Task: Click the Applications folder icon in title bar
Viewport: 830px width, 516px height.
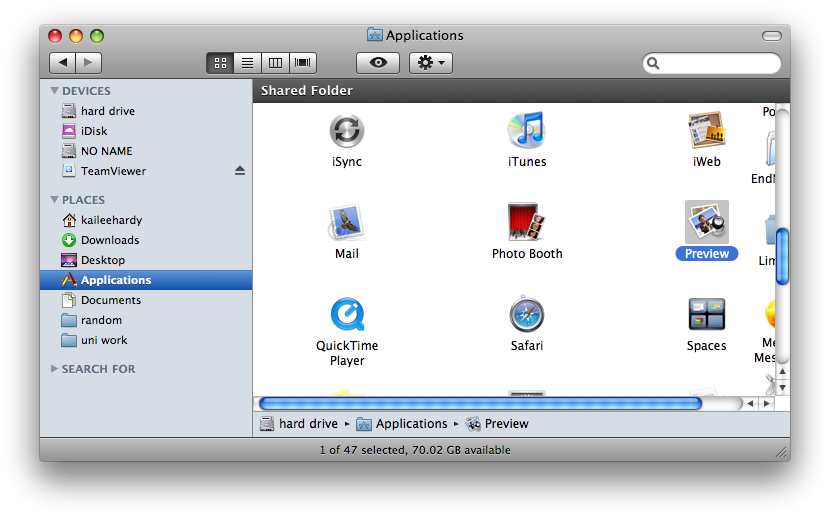Action: coord(375,35)
